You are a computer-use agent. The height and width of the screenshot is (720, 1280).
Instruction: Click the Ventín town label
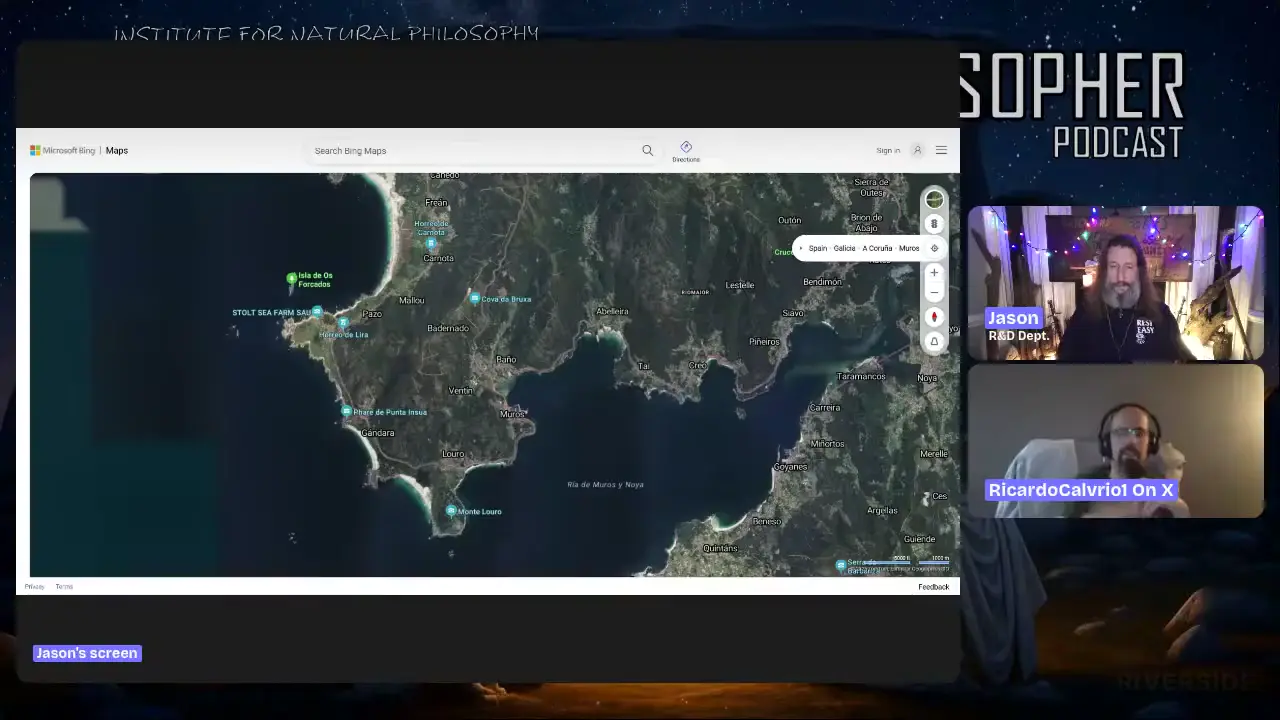tap(460, 390)
